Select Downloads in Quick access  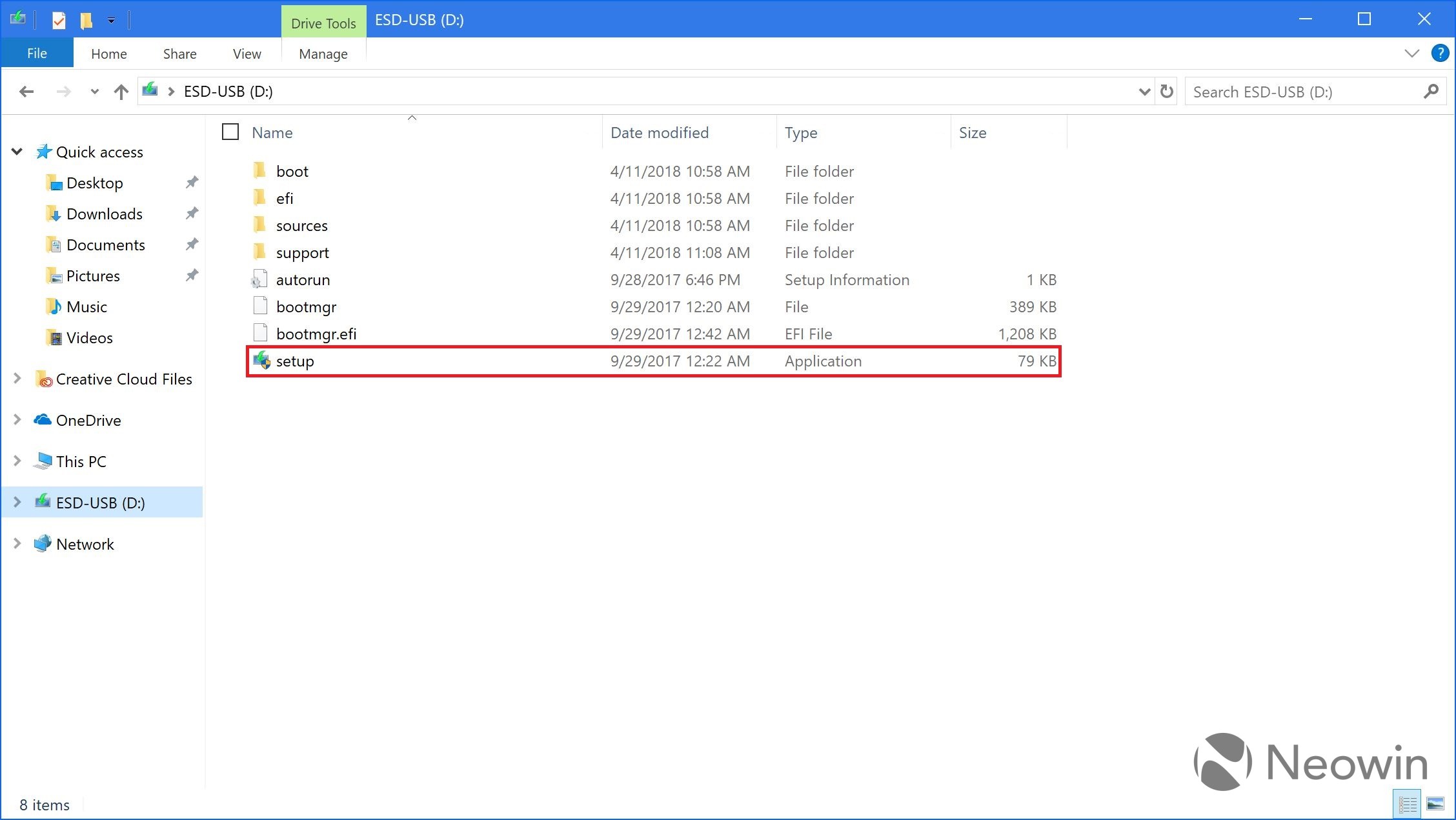(x=105, y=214)
